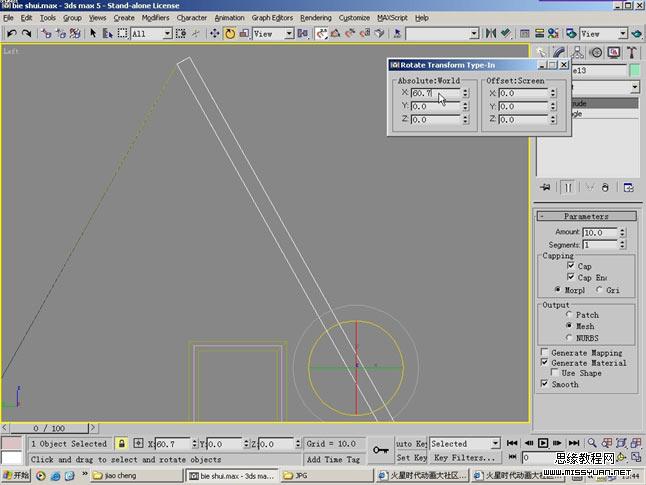Select the Mesh output radio button

click(x=569, y=326)
